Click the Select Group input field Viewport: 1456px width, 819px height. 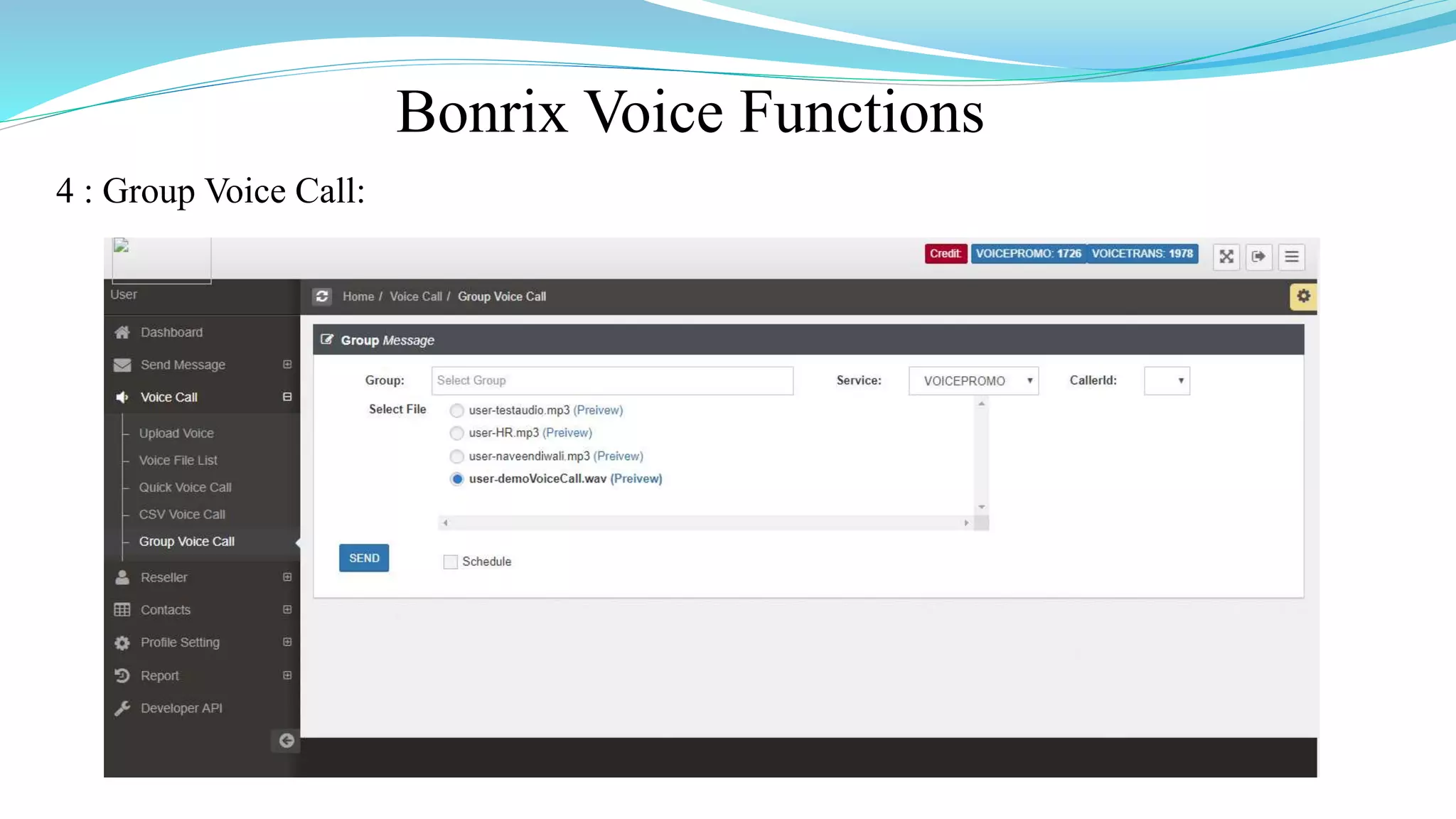click(x=612, y=381)
